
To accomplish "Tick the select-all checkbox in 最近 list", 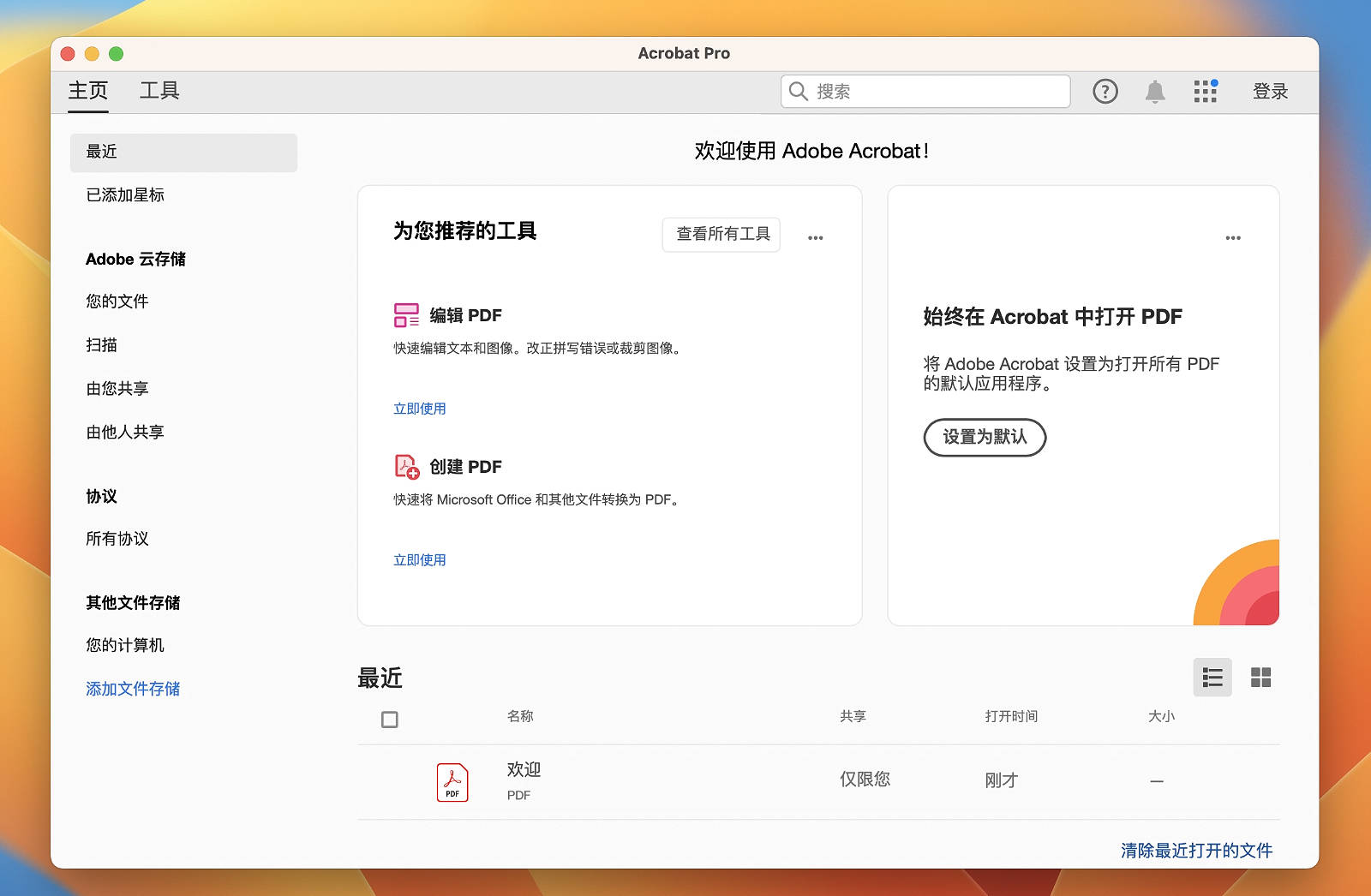I will [390, 720].
